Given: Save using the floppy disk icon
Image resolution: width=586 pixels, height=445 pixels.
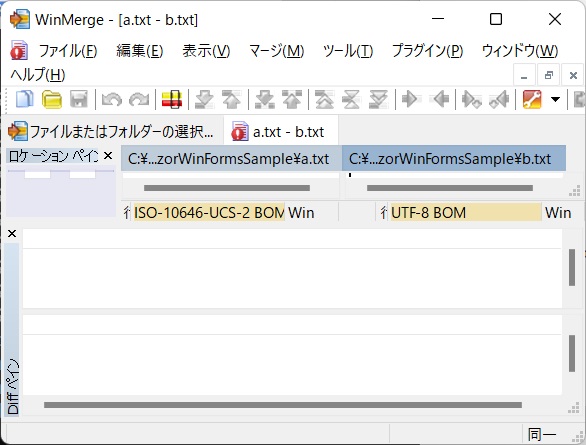Looking at the screenshot, I should click(79, 100).
